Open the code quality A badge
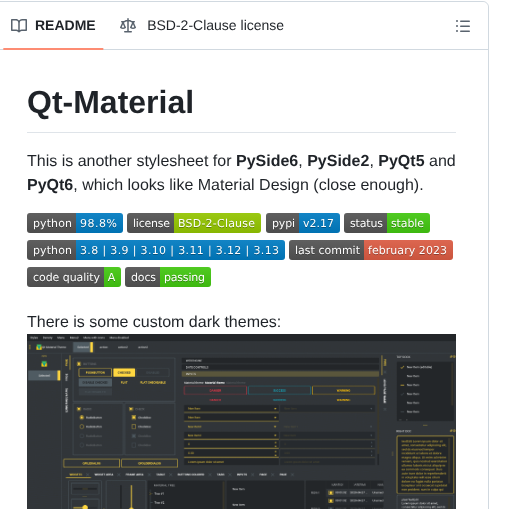 click(74, 277)
